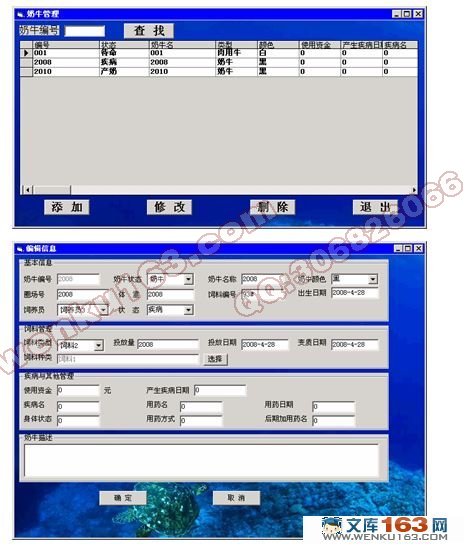
Task: Click the 待命 status cell in row 001
Action: [125, 53]
